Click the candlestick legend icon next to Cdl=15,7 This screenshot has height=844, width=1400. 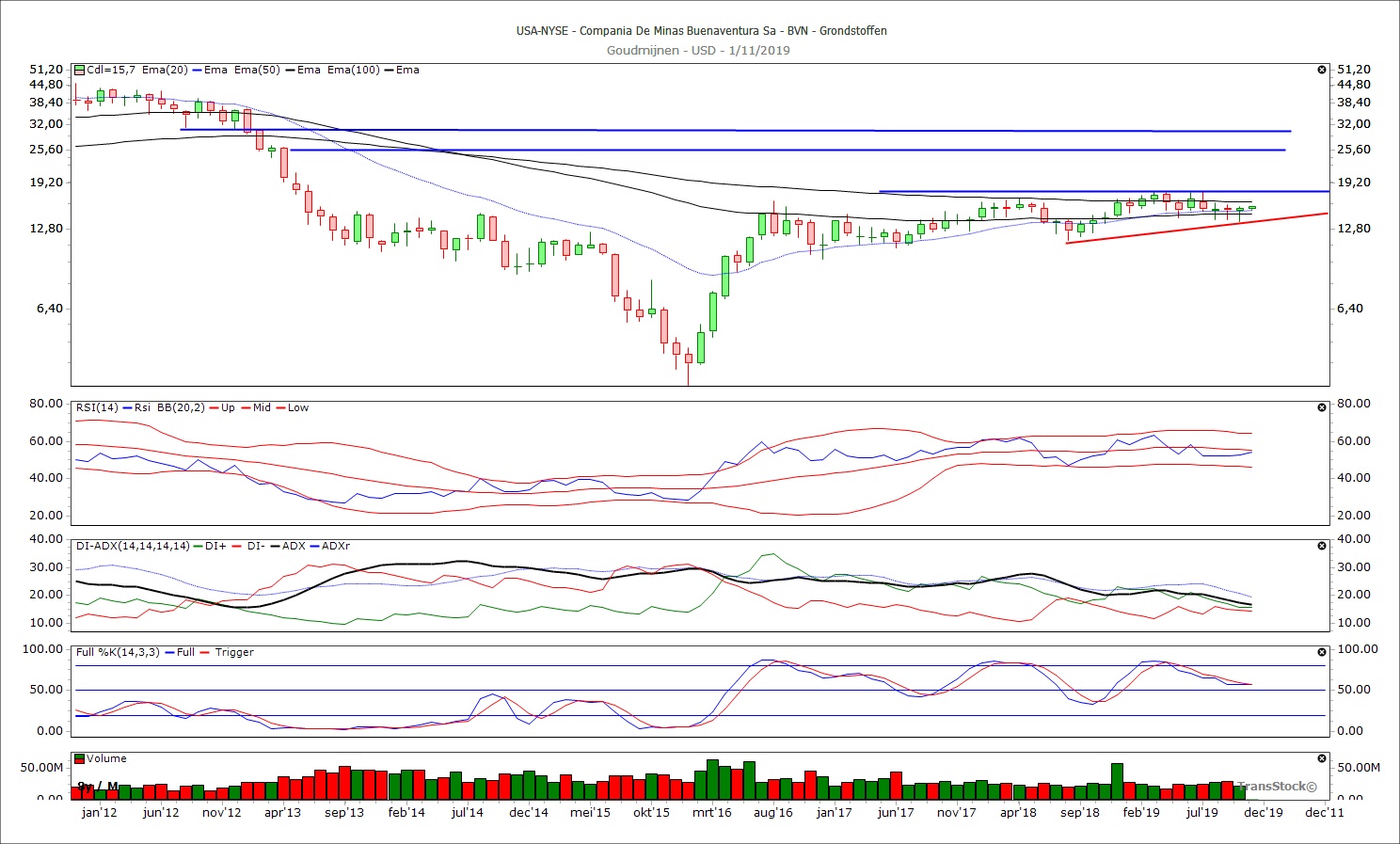80,70
